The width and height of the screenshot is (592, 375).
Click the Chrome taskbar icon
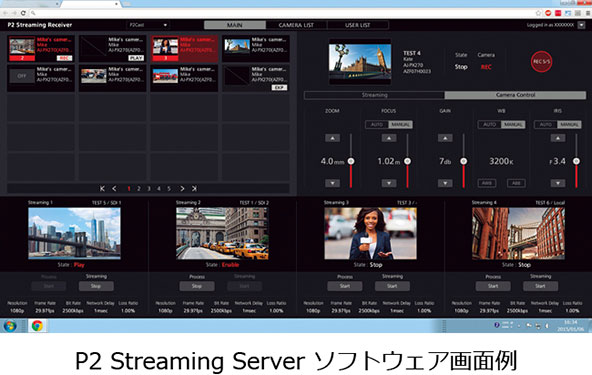click(37, 326)
